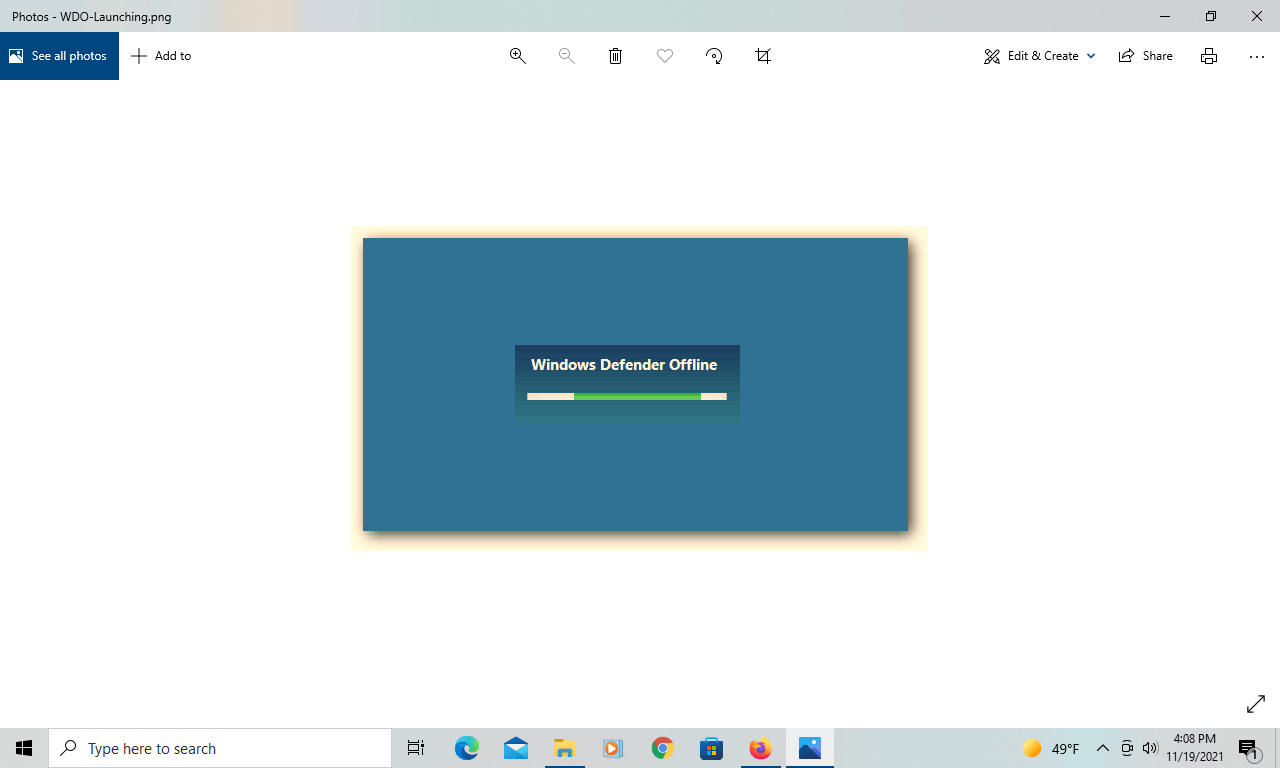Open the crop tool icon
The image size is (1280, 768).
click(763, 56)
